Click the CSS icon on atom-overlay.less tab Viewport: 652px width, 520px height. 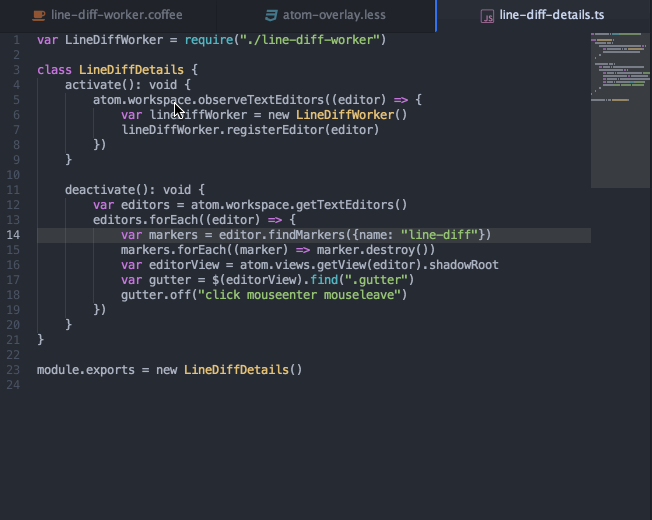coord(271,16)
